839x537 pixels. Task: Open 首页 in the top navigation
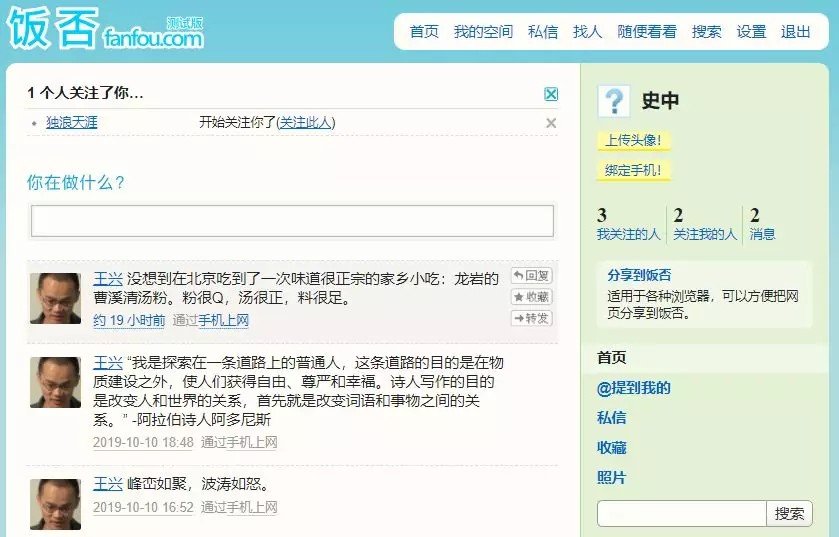pos(424,32)
